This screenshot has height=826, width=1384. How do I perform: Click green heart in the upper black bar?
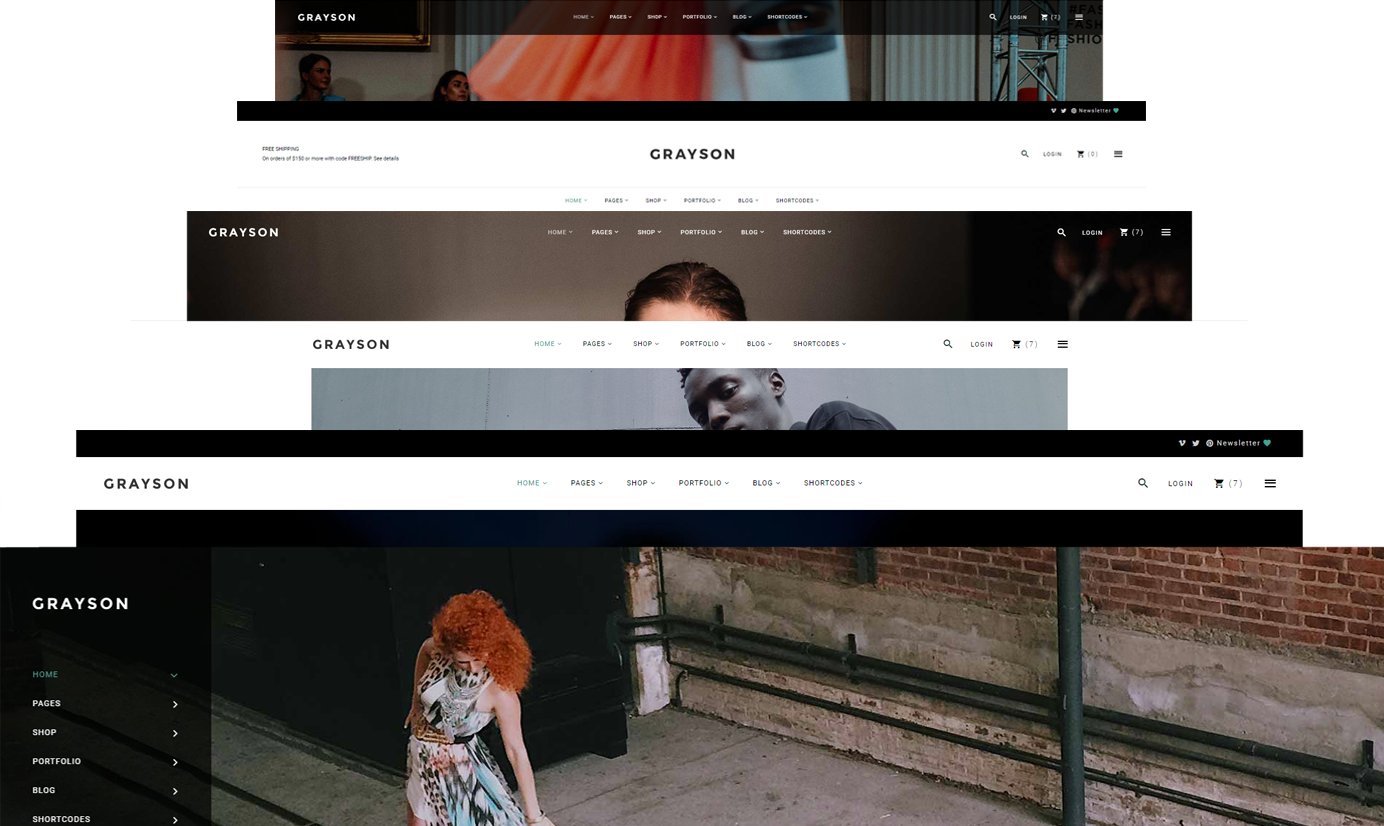[x=1116, y=111]
